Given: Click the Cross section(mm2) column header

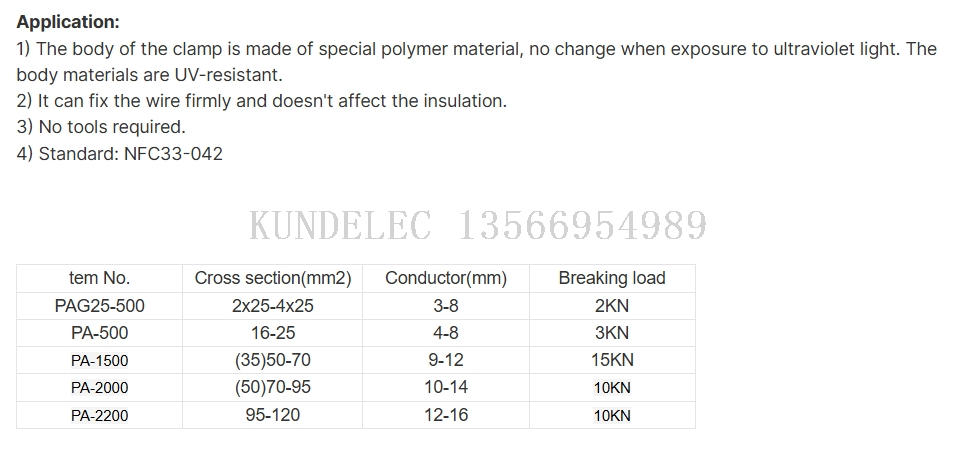Looking at the screenshot, I should [x=272, y=278].
